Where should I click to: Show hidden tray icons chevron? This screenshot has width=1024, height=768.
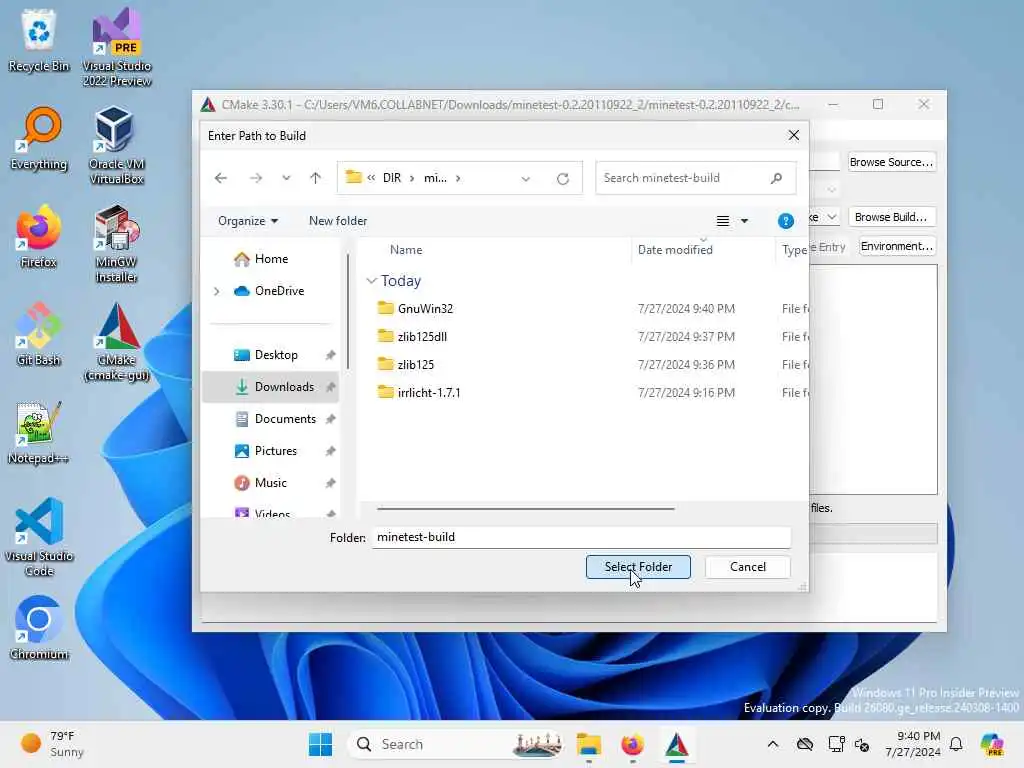click(x=773, y=744)
